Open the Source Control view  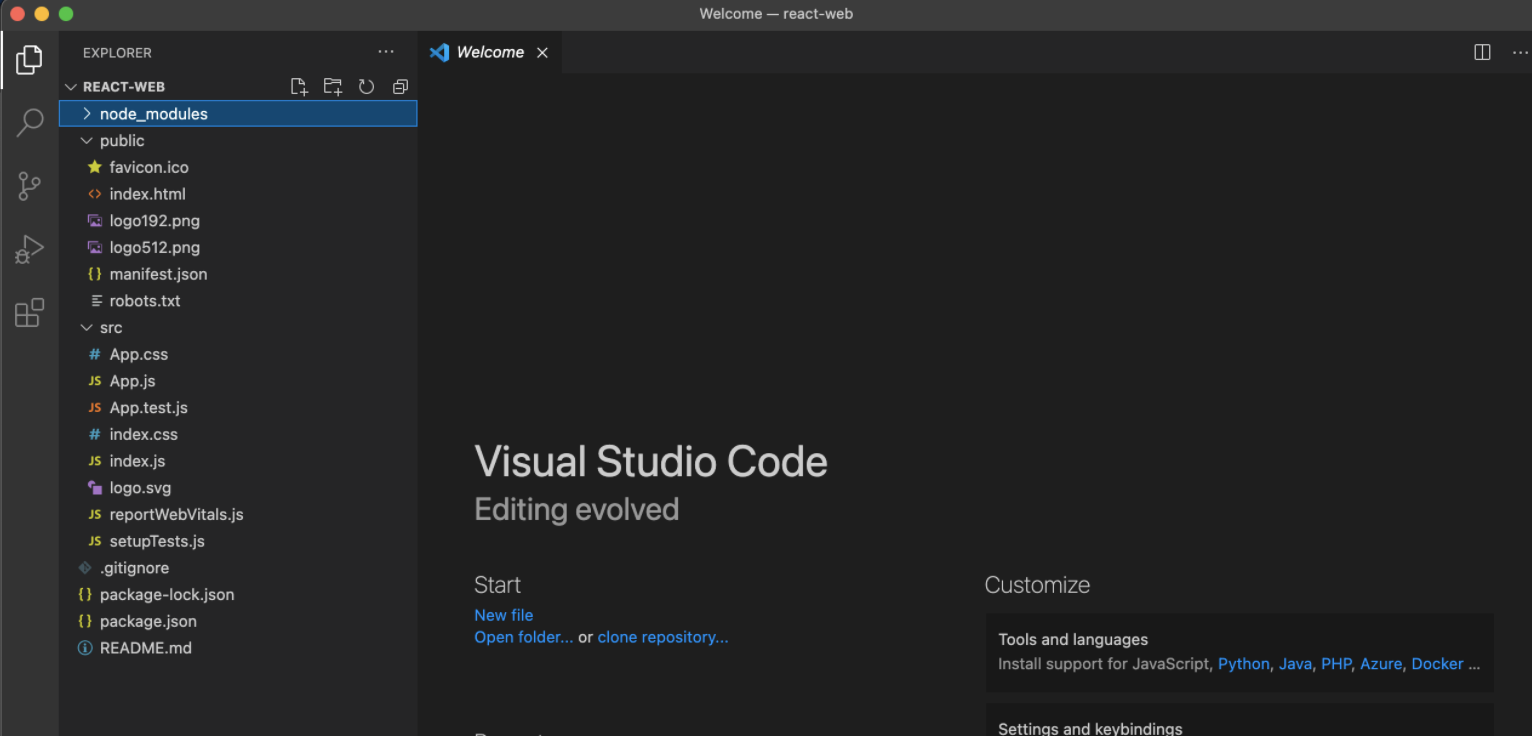[x=29, y=186]
